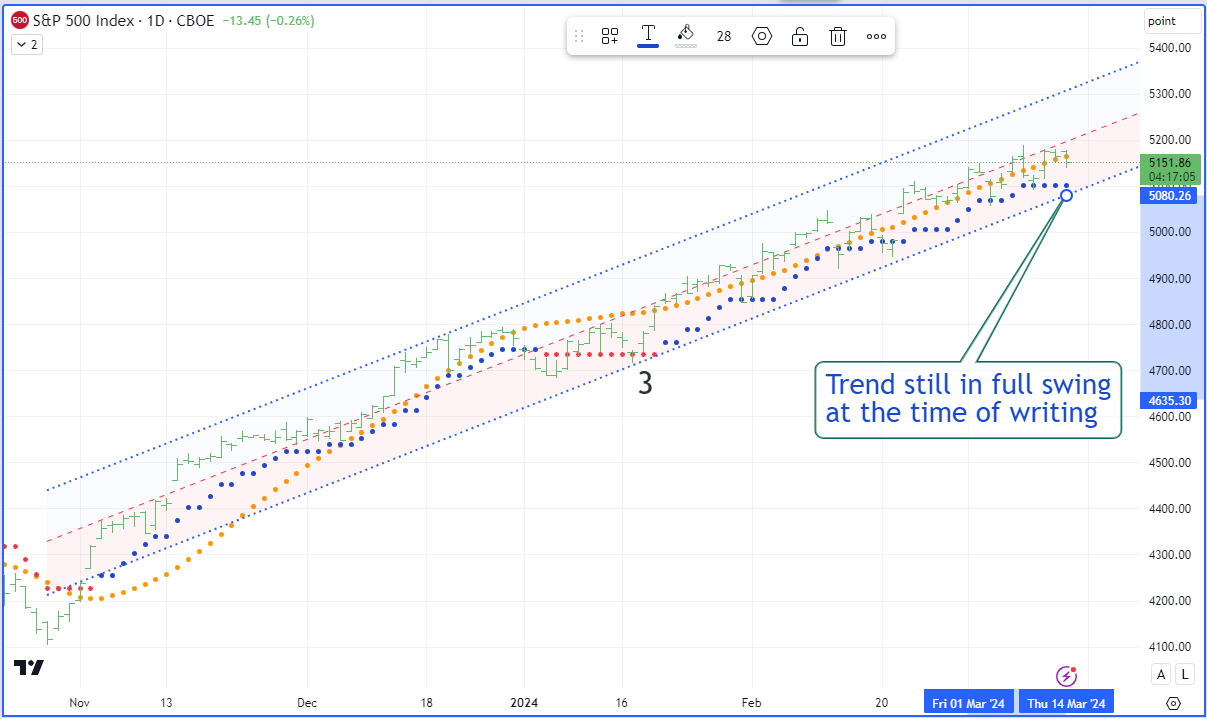Open the font size 28 dropdown

tap(724, 36)
